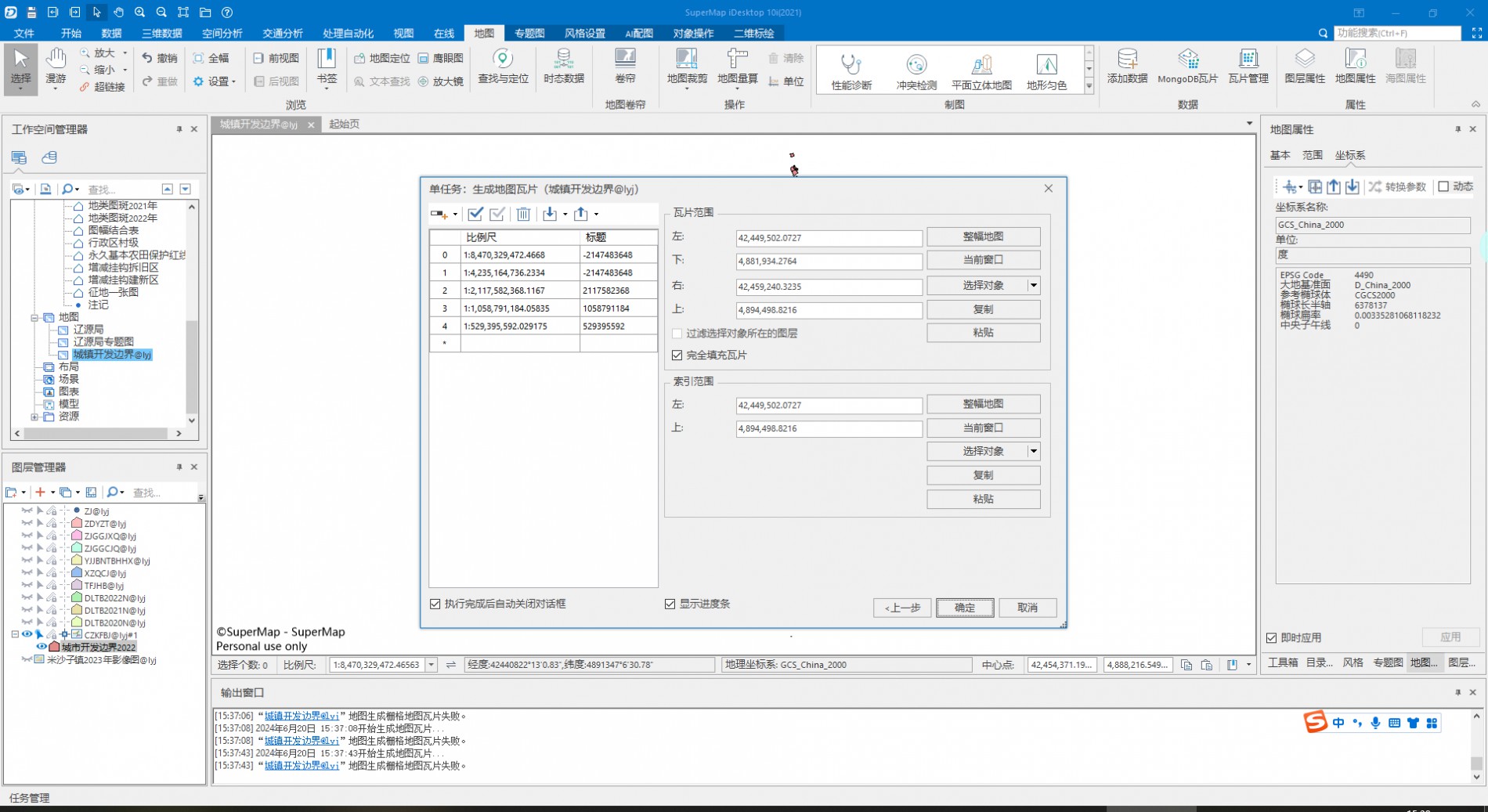This screenshot has height=812, width=1488.
Task: Click the 撤销 undo icon
Action: (159, 58)
